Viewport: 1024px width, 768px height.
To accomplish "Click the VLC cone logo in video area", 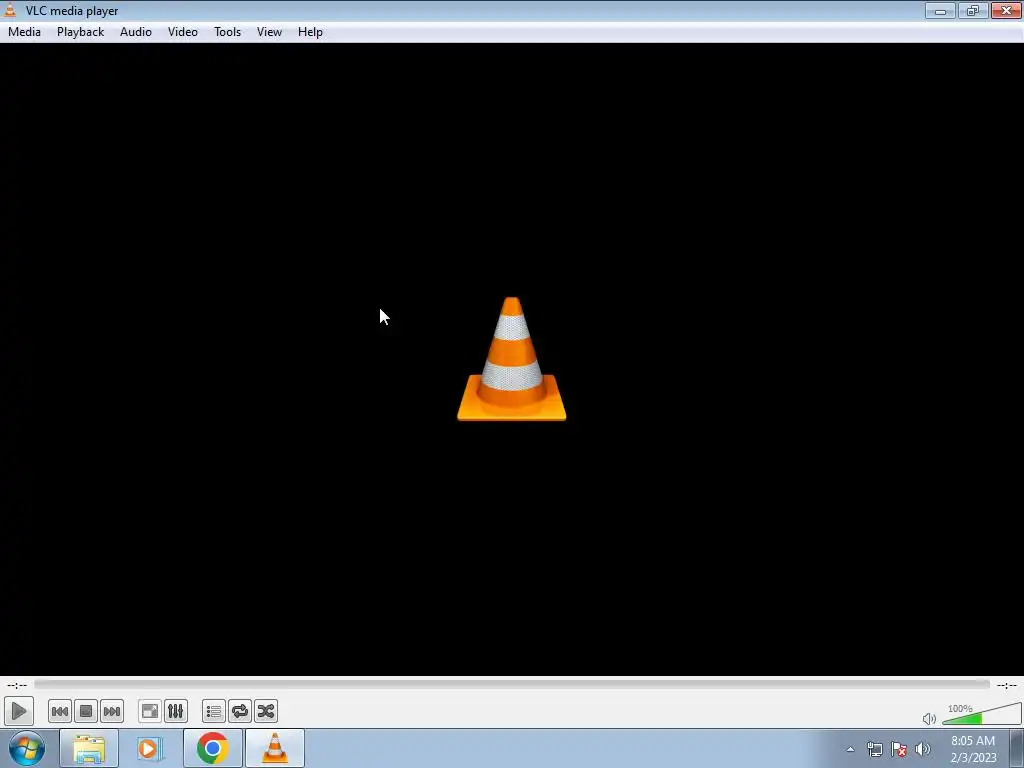I will [x=511, y=359].
